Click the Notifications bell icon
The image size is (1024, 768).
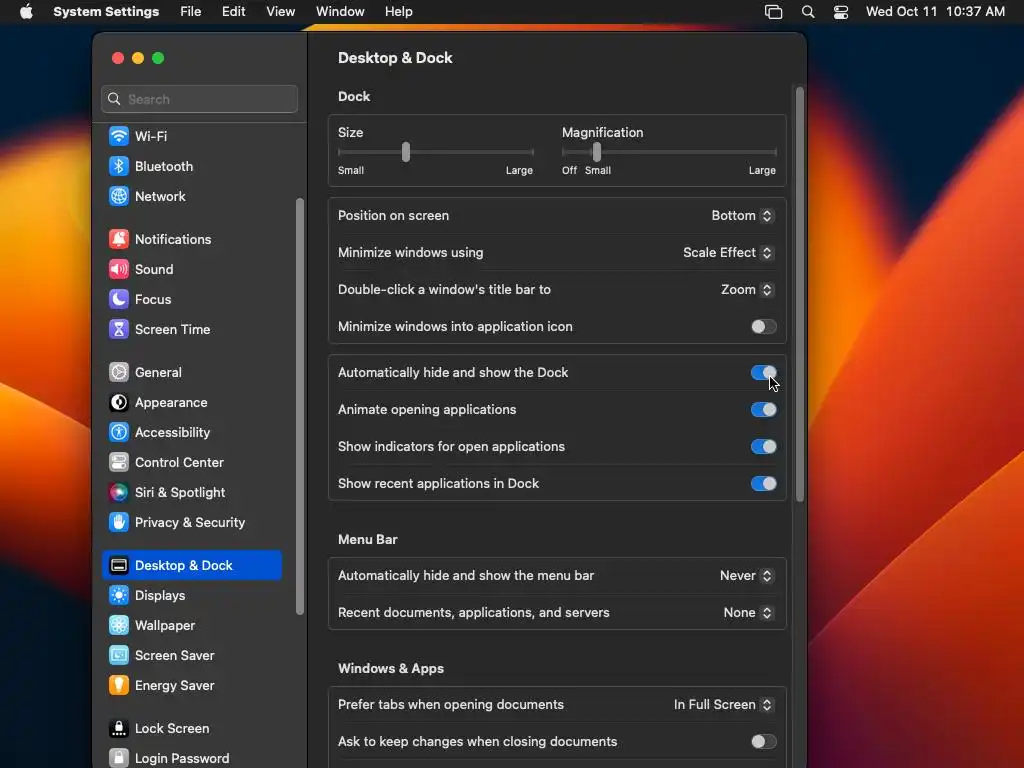pyautogui.click(x=118, y=239)
